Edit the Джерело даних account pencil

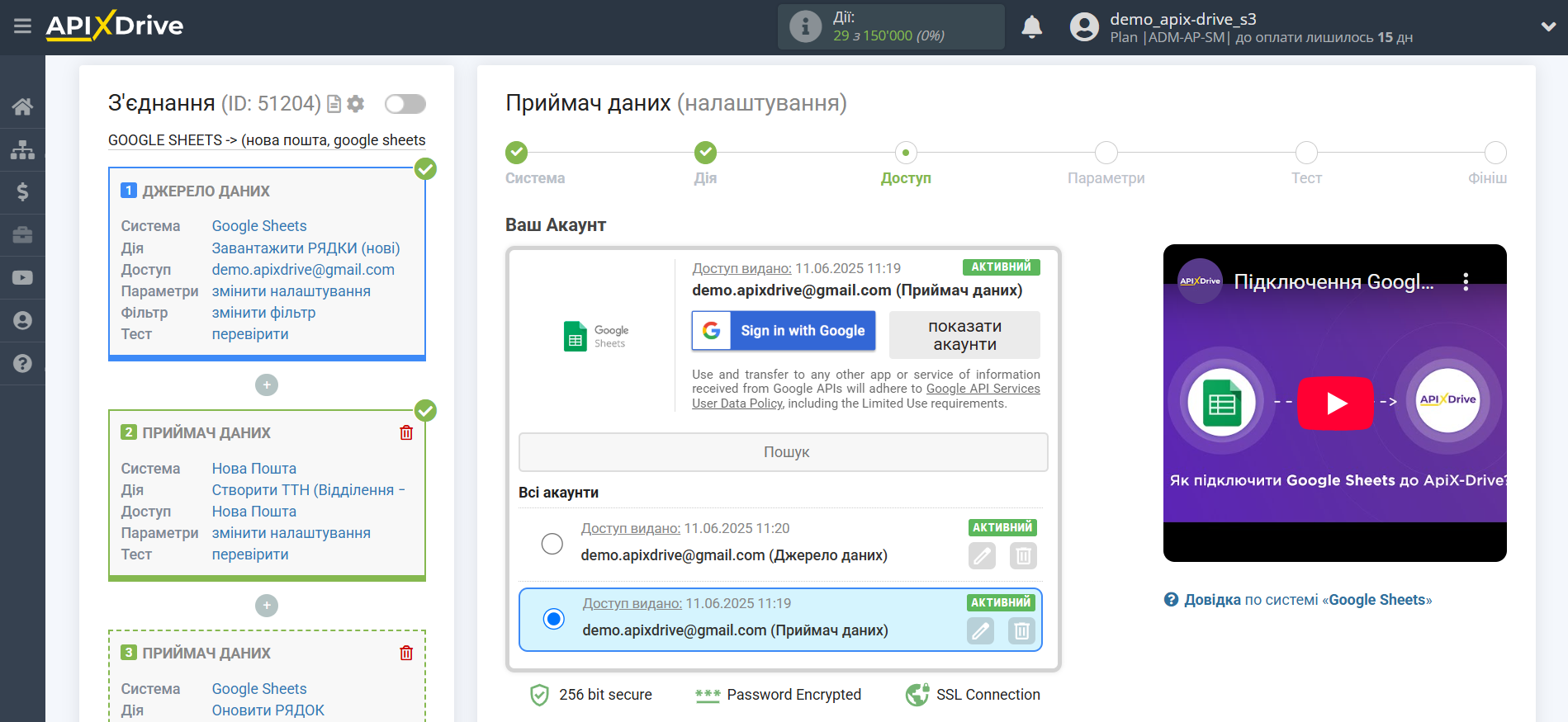click(x=982, y=556)
